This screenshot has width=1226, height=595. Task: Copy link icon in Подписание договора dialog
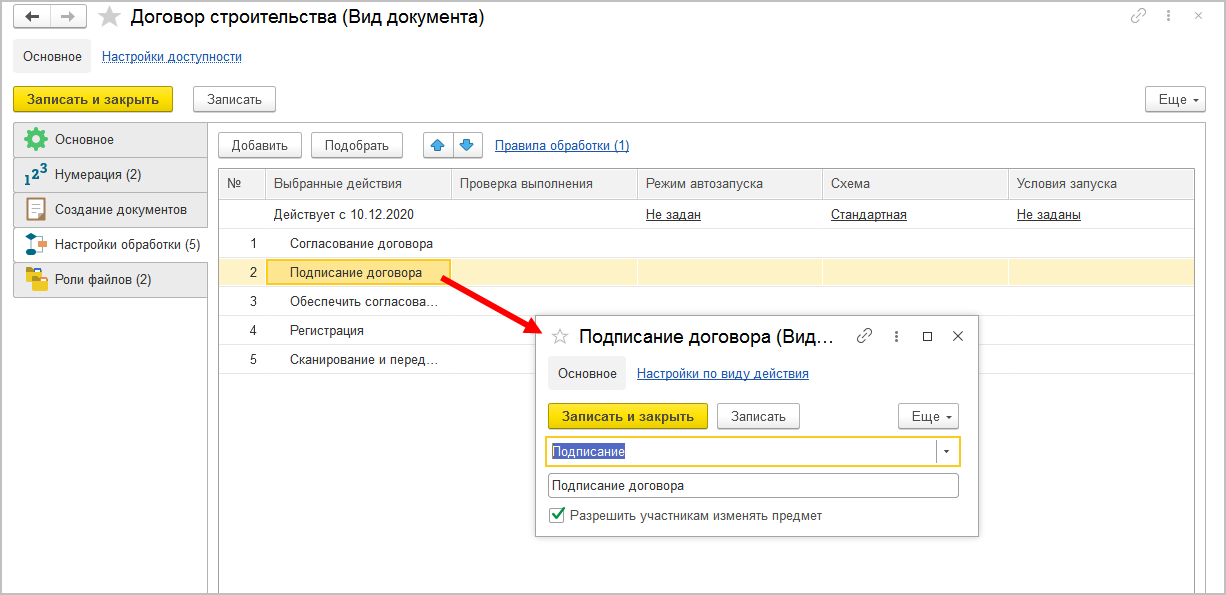click(865, 337)
